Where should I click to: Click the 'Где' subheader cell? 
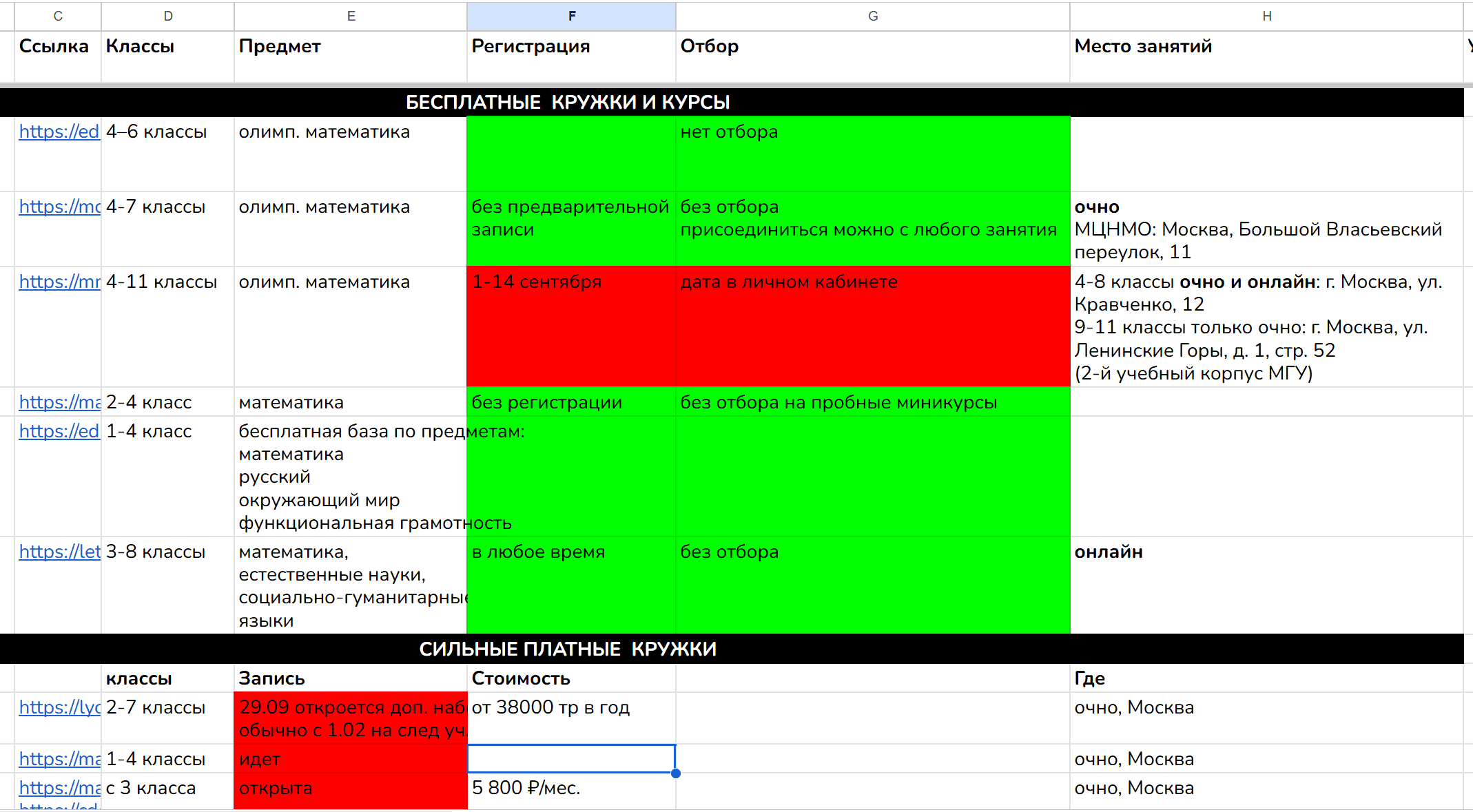click(x=1266, y=678)
